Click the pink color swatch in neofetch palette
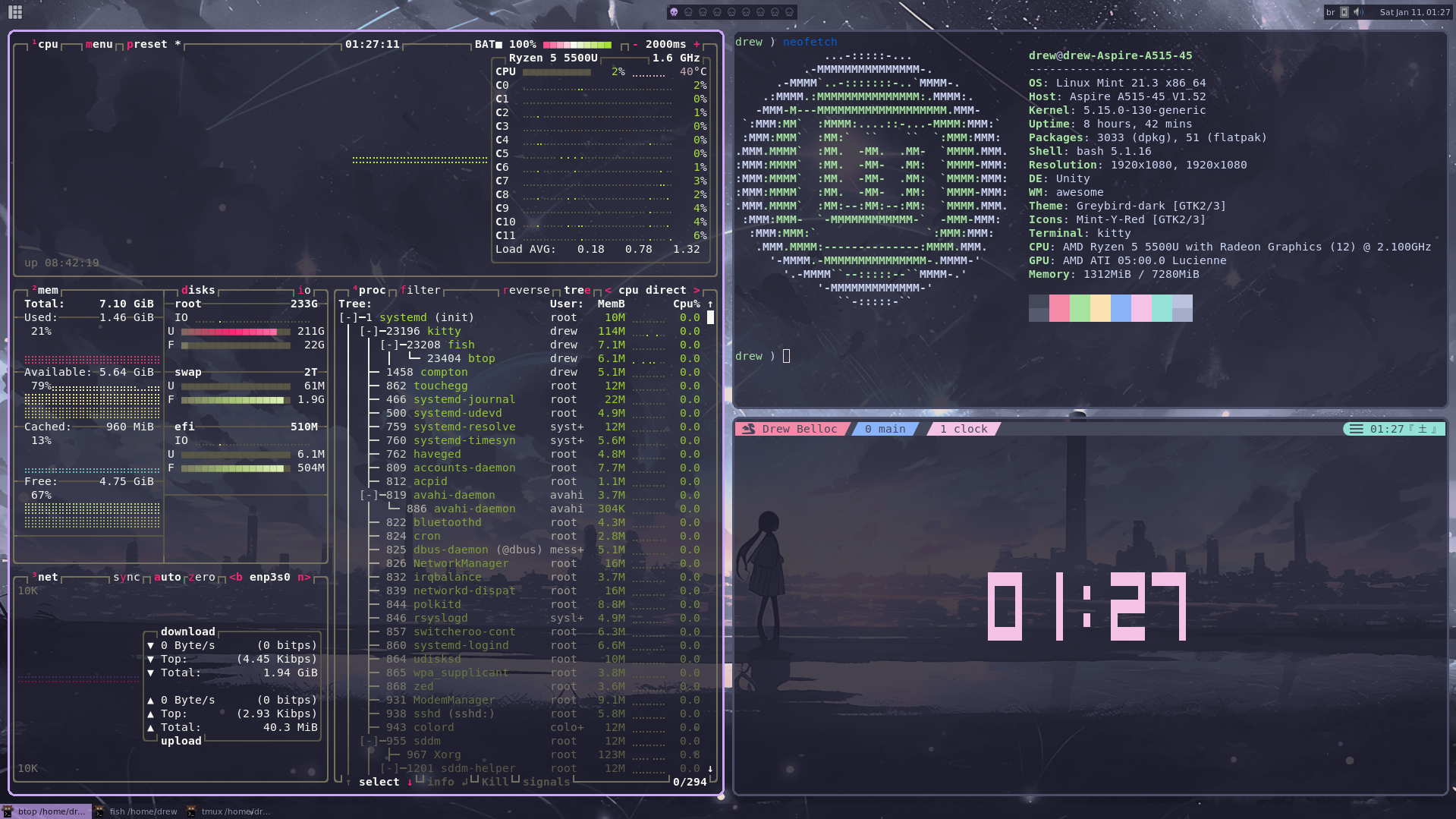The height and width of the screenshot is (819, 1456). point(1059,308)
